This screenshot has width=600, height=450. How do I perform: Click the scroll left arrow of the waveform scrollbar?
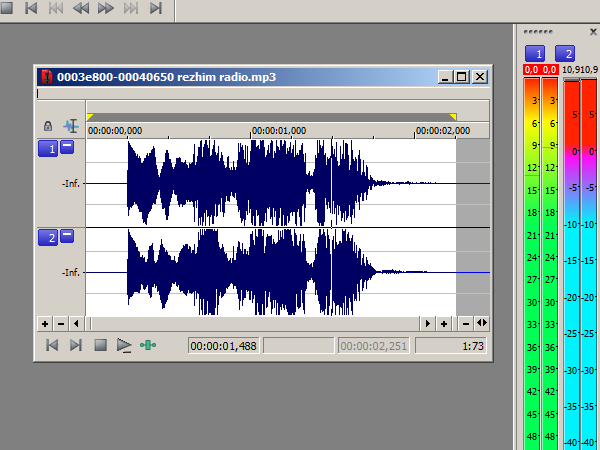[76, 324]
